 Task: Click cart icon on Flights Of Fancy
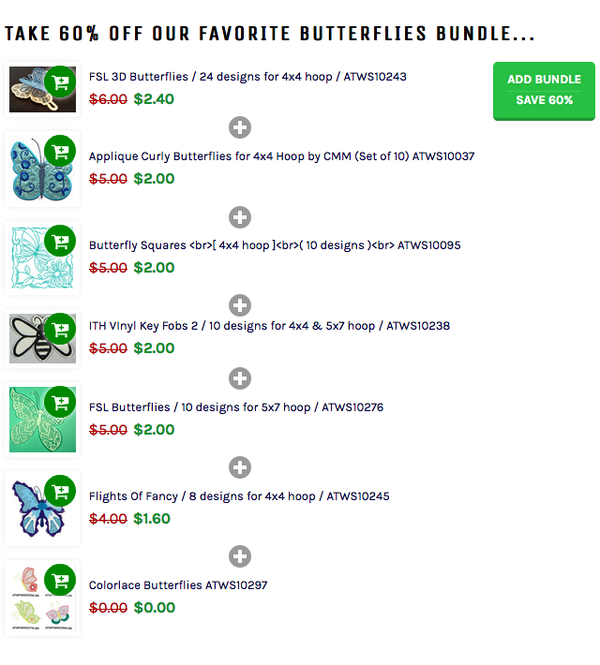coord(60,491)
